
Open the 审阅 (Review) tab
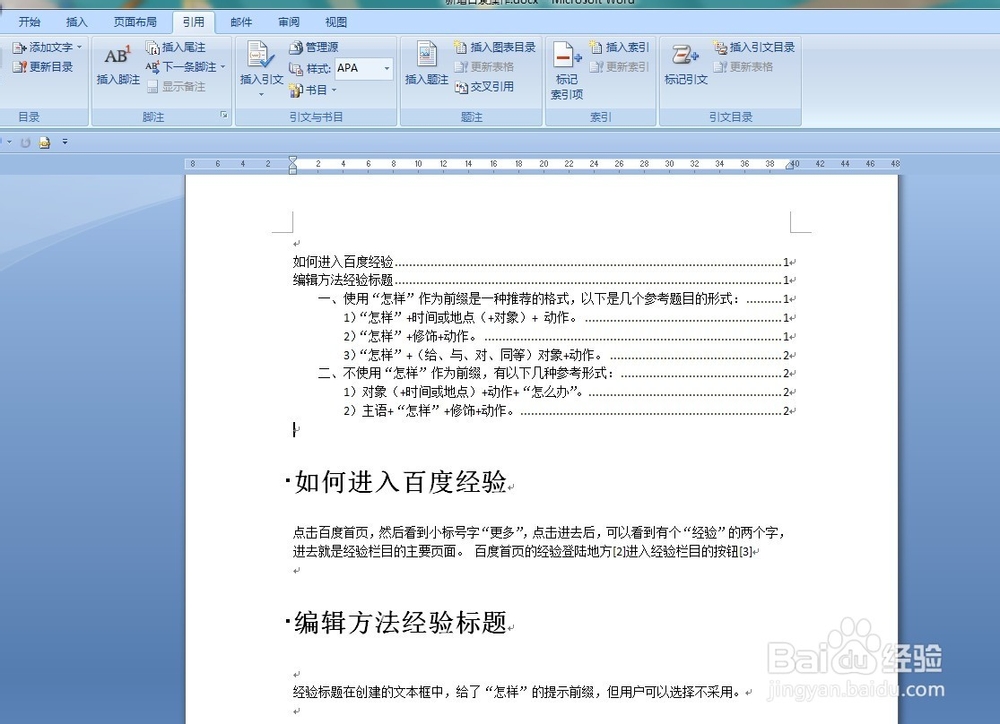289,22
